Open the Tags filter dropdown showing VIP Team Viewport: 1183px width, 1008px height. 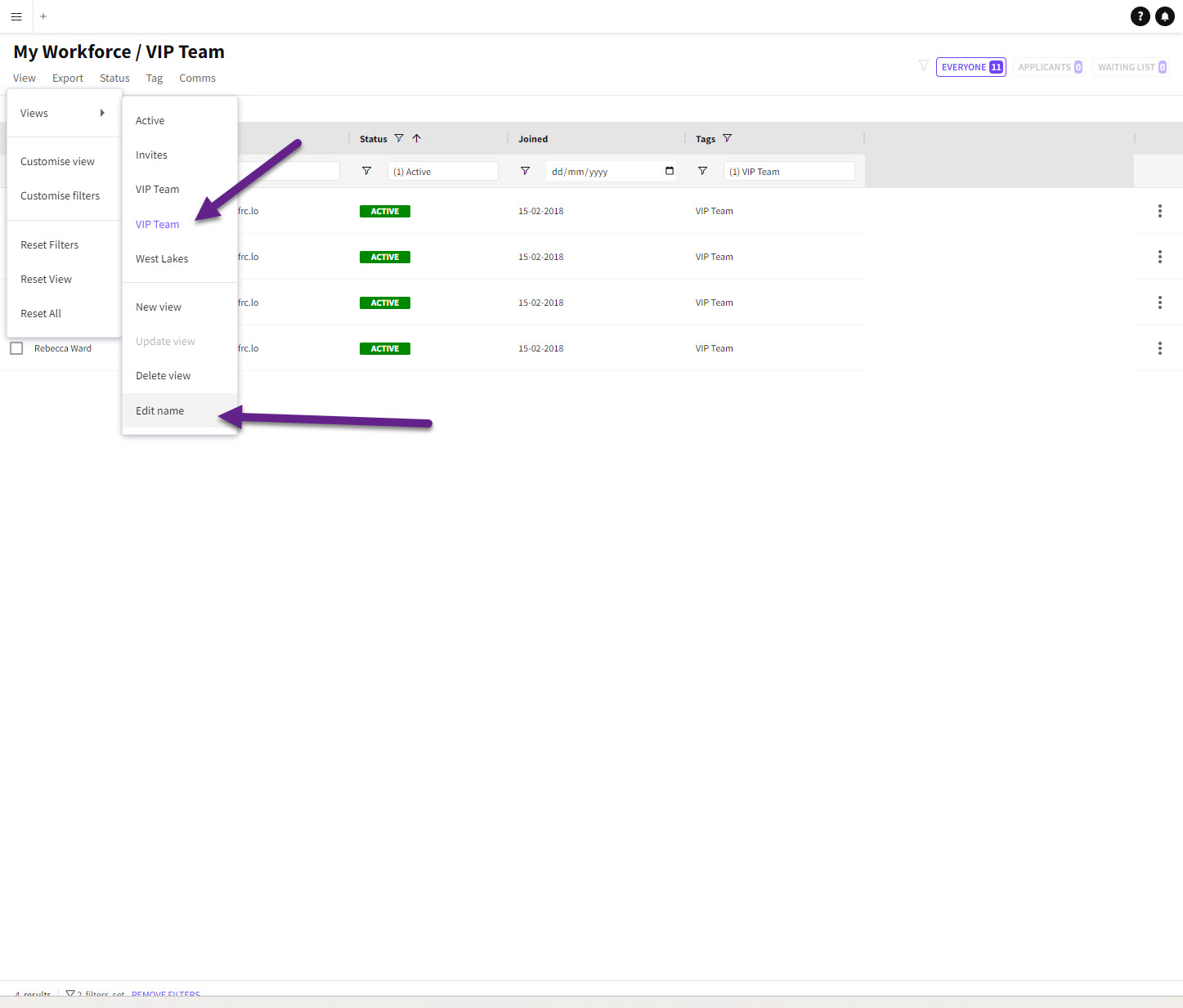pyautogui.click(x=788, y=172)
